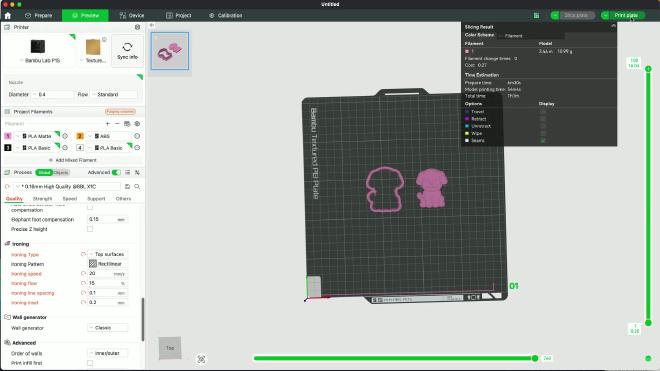Viewport: 660px width, 371px height.
Task: Open the AMS filament sync icon
Action: tap(127, 124)
